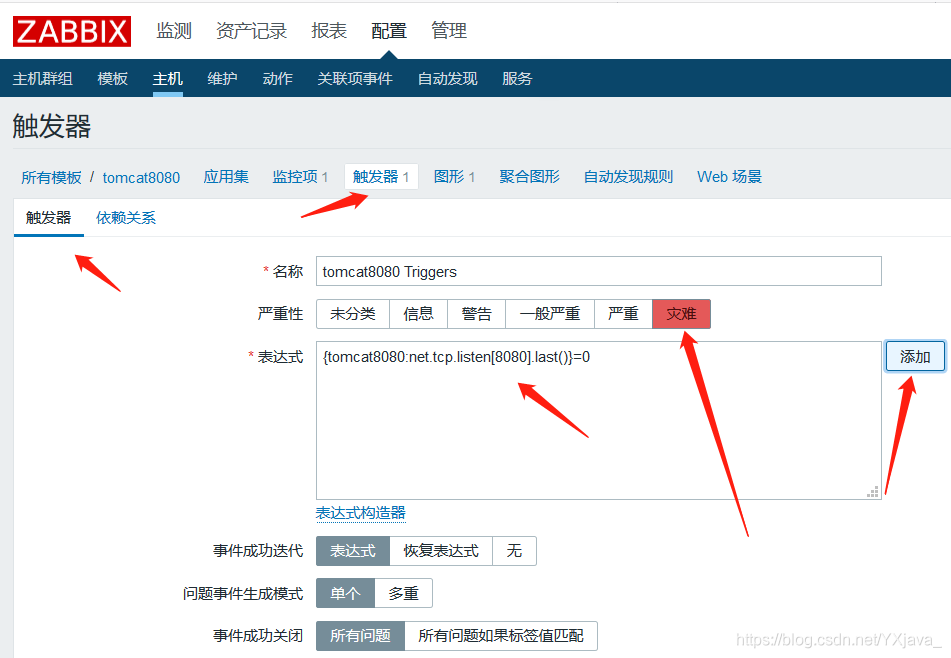Screen dimensions: 951x658
Task: Set severity to 信息
Action: 418,314
